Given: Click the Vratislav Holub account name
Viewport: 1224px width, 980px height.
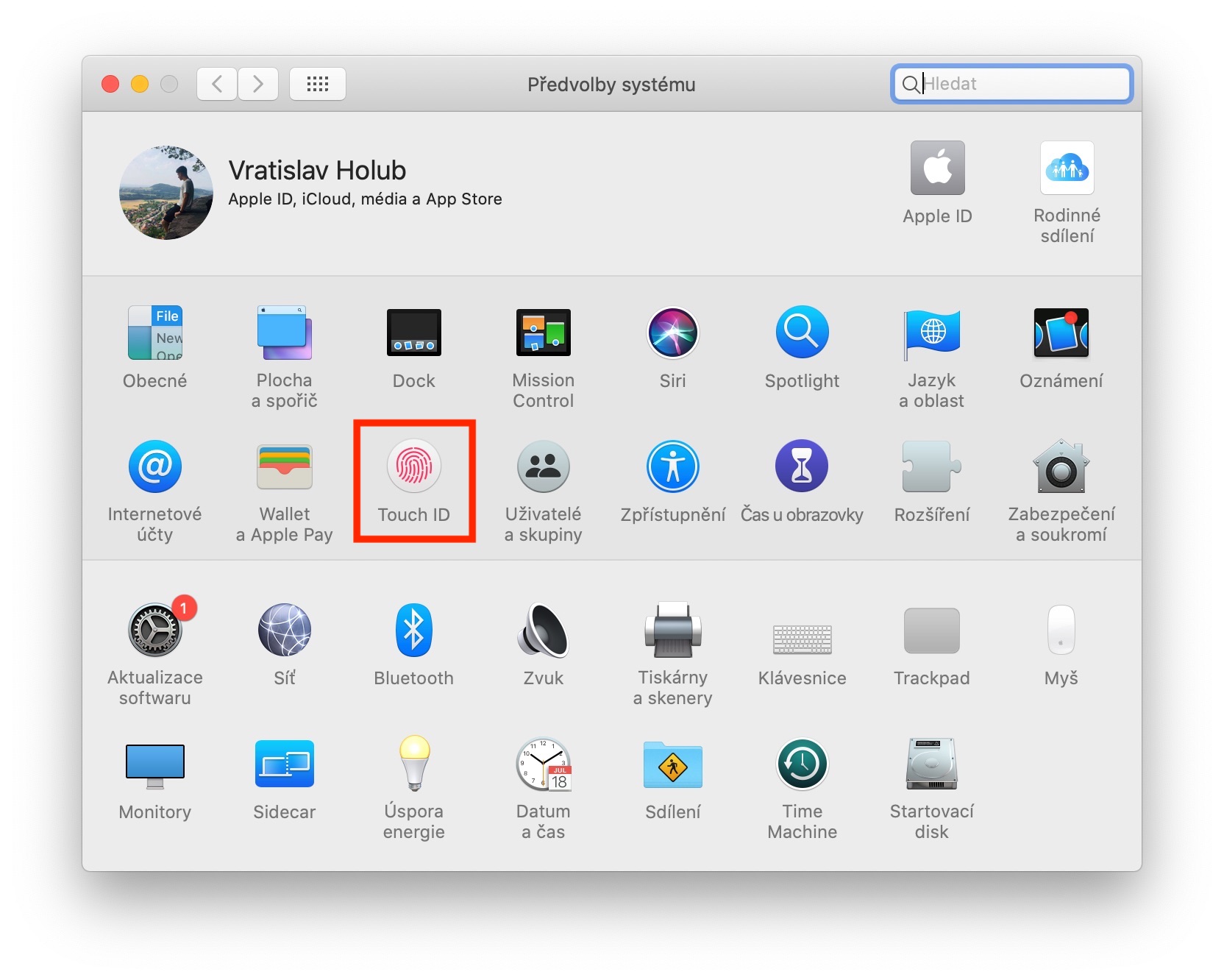Looking at the screenshot, I should click(317, 171).
